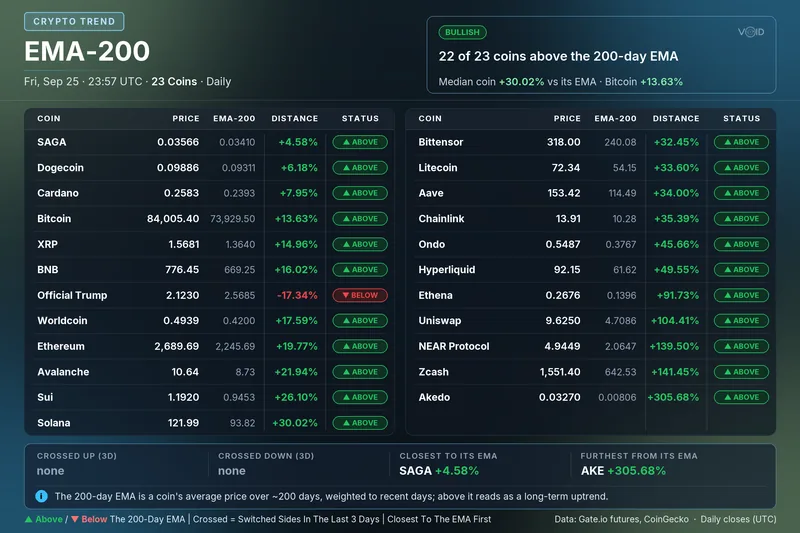
Task: Click Ondo price 0.5487
Action: (x=563, y=244)
